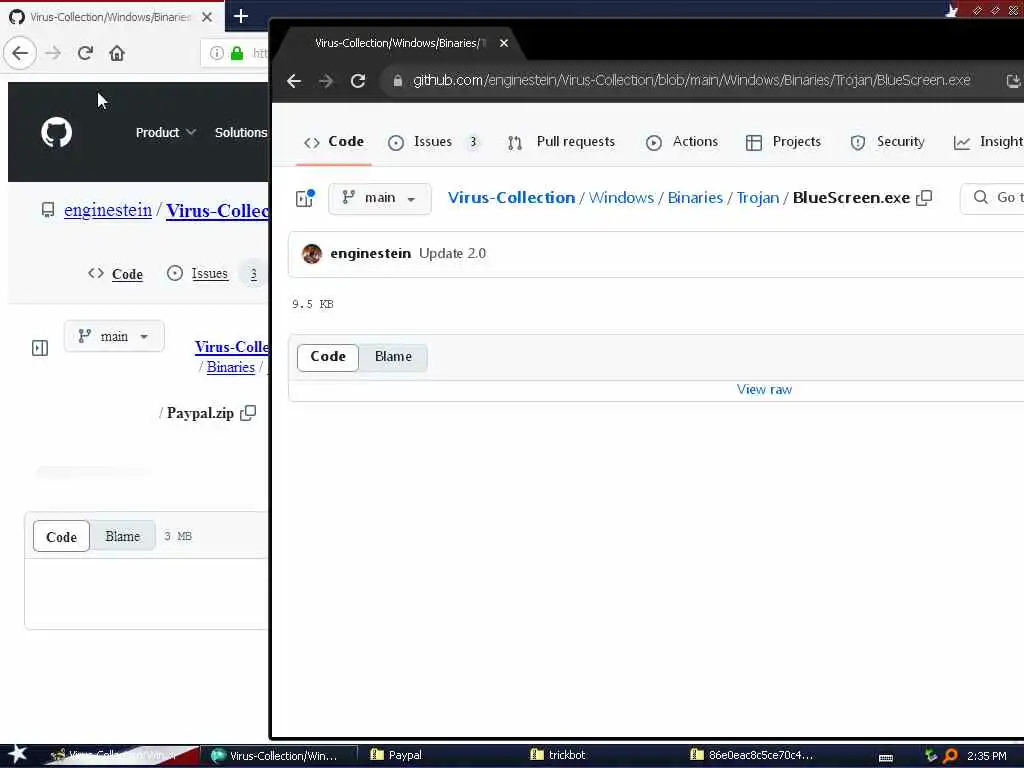This screenshot has width=1024, height=768.
Task: Open the Actions tab
Action: coord(682,142)
